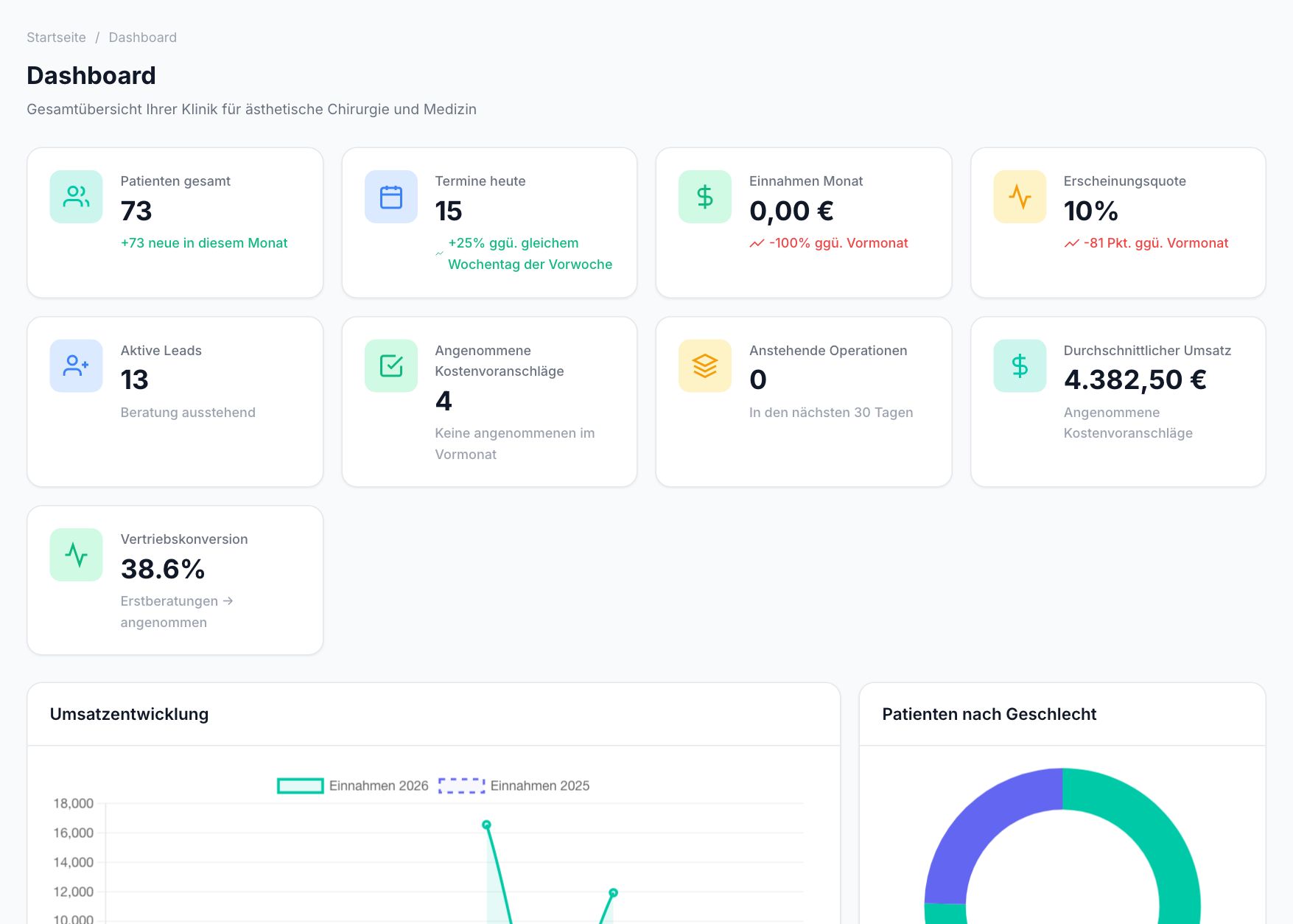Click the 38.6% Vertriebskonversion value
Image resolution: width=1293 pixels, height=924 pixels.
tap(163, 570)
